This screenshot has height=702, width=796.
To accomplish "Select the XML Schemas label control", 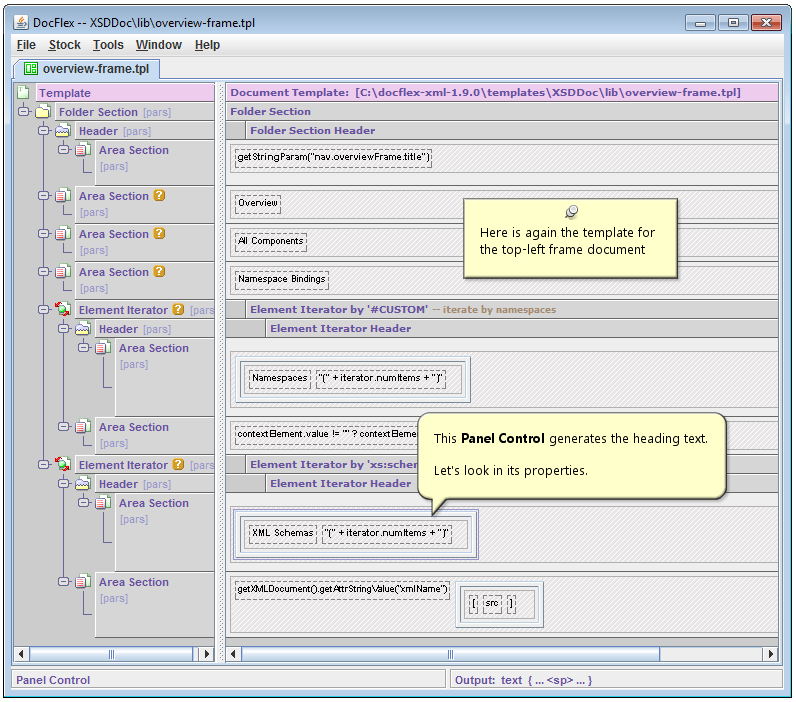I will tap(281, 533).
